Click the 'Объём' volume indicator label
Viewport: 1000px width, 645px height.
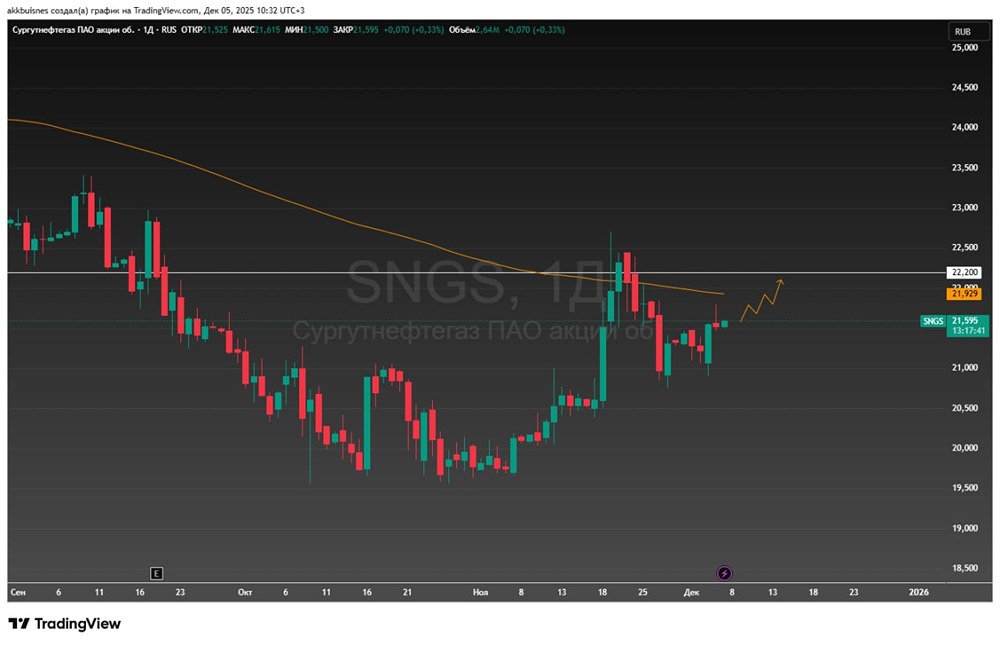[462, 30]
